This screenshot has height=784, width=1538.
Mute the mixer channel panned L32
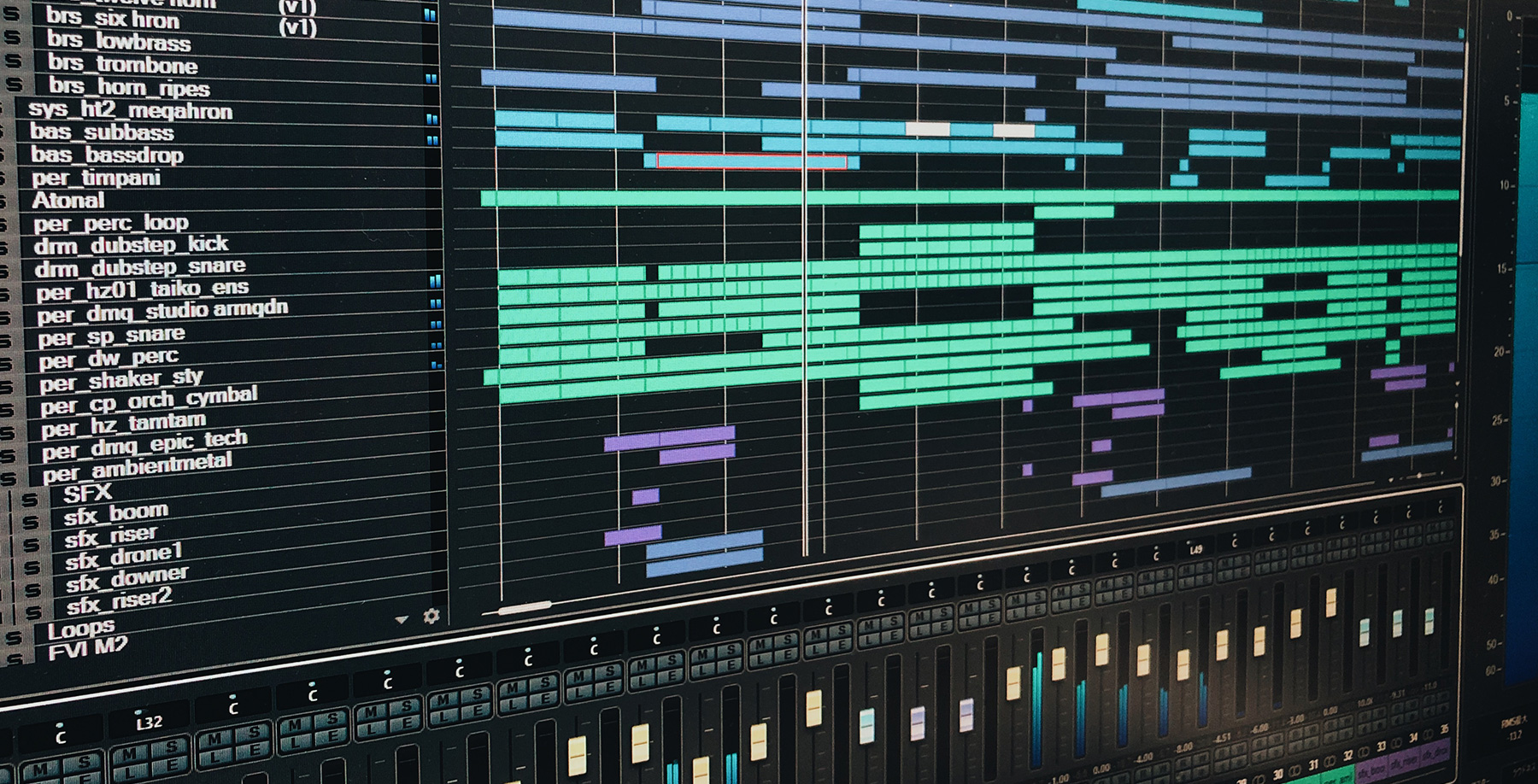(x=129, y=756)
